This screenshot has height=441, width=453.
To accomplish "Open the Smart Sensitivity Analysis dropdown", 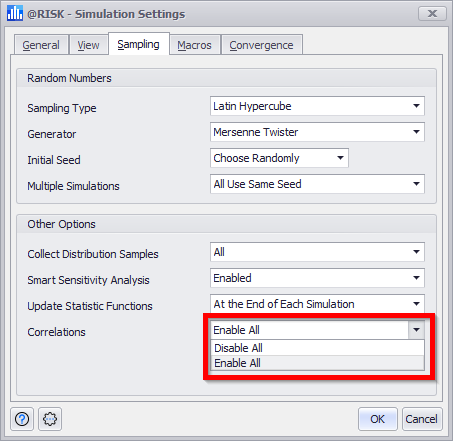I will tap(317, 278).
